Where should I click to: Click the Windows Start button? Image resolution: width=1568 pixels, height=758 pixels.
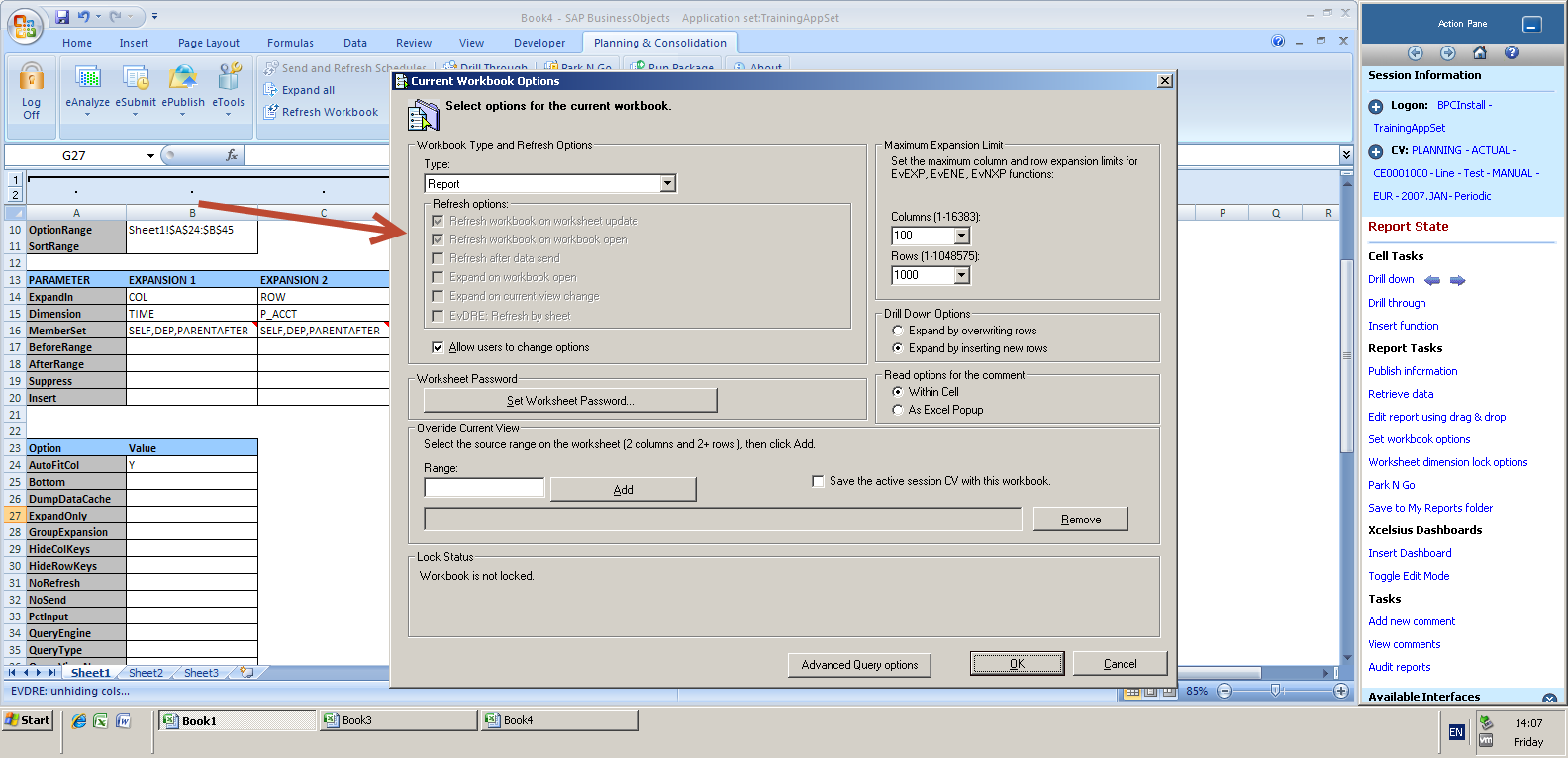[28, 720]
